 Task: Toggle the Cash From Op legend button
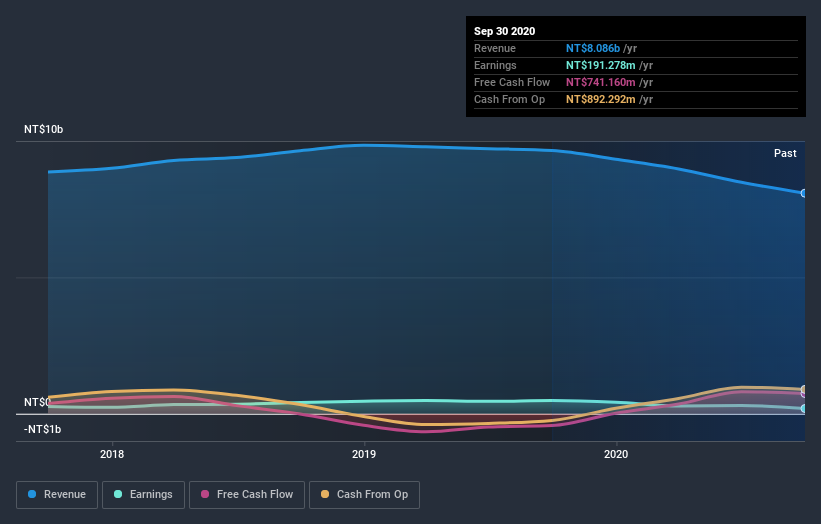(x=364, y=495)
